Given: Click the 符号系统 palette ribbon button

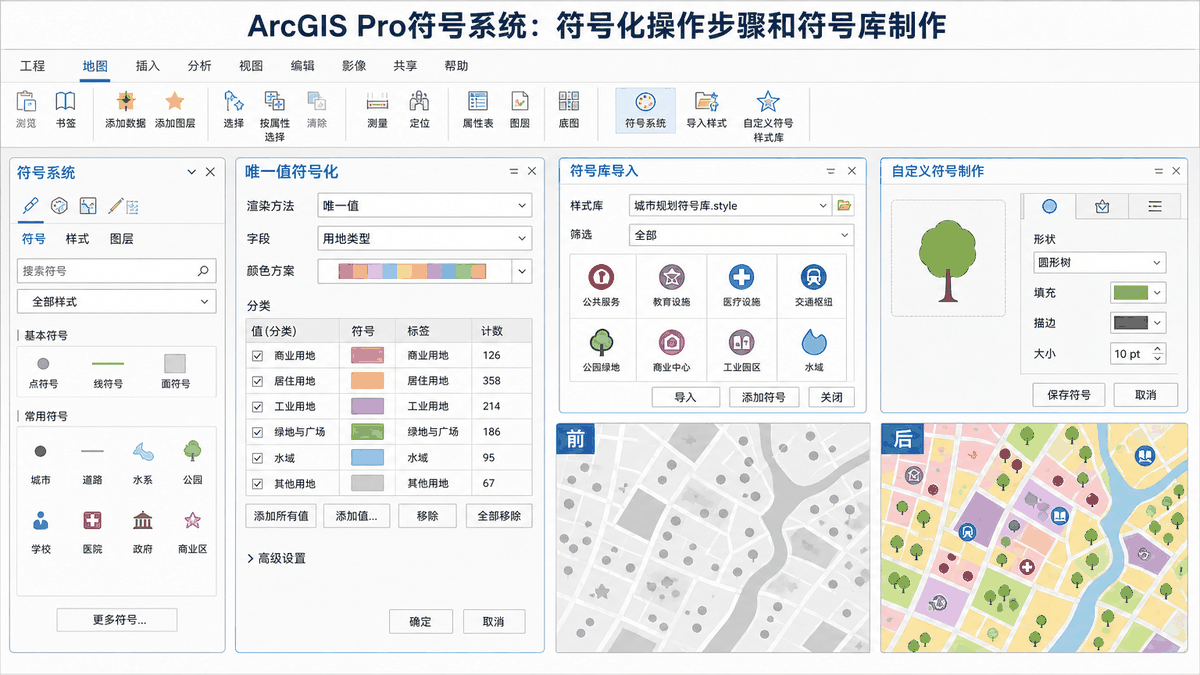Looking at the screenshot, I should tap(645, 110).
